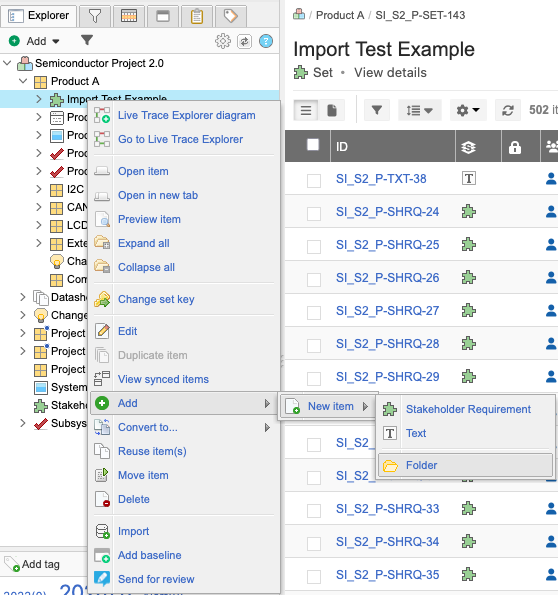Click person icon in SI_S2_P-SHRQ-35 row
Screen dimensions: 558x595
(551, 575)
